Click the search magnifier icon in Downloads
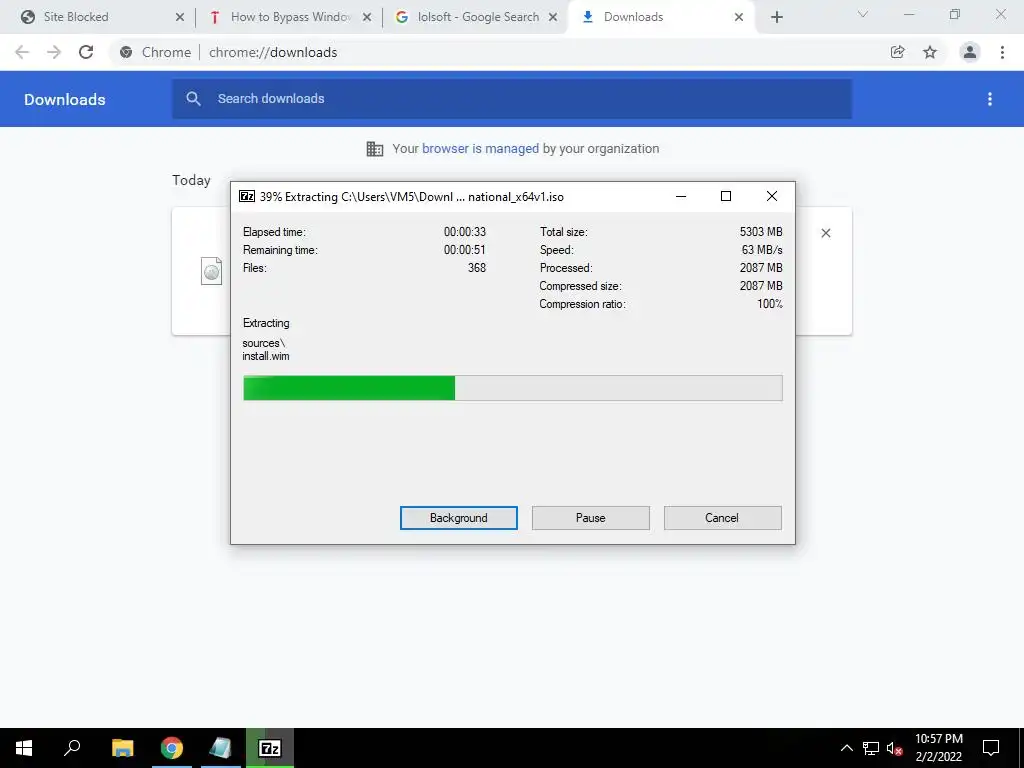Screen dimensions: 1024x768 193,99
